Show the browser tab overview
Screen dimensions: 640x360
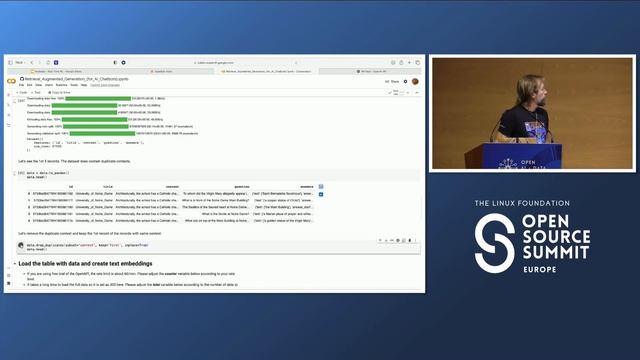click(x=418, y=62)
